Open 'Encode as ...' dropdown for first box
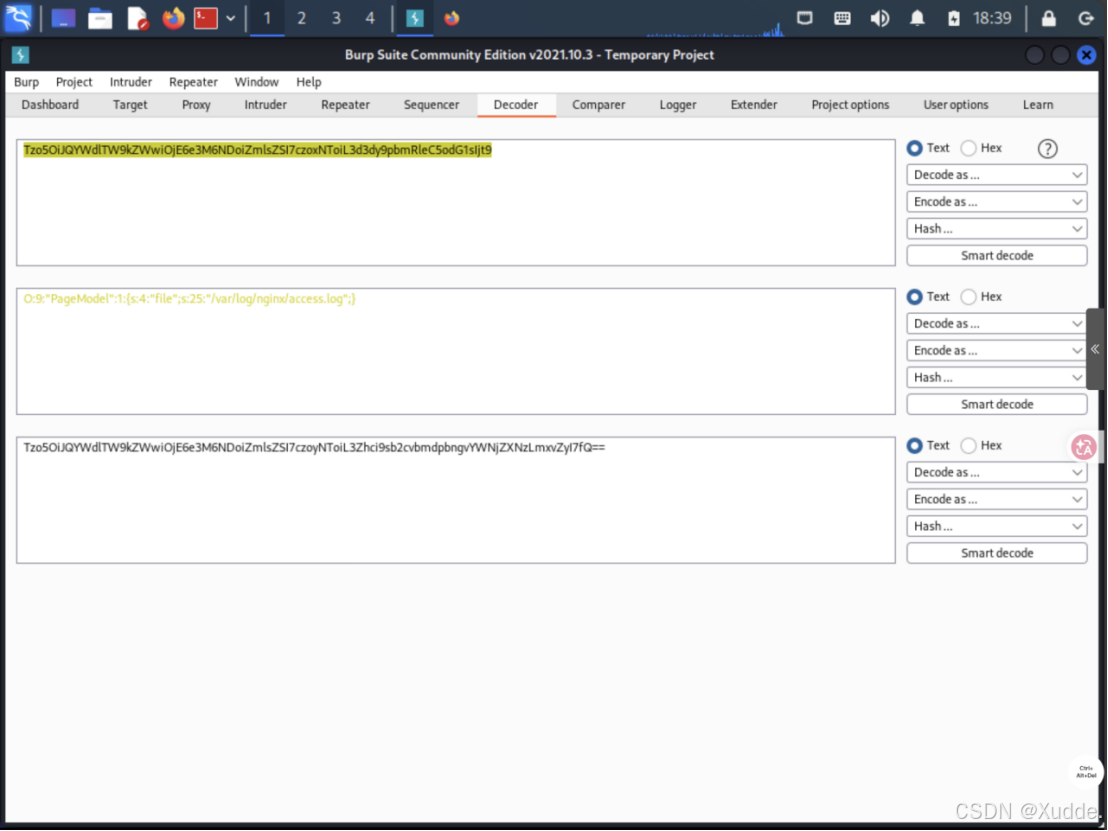1108x831 pixels. (x=996, y=201)
